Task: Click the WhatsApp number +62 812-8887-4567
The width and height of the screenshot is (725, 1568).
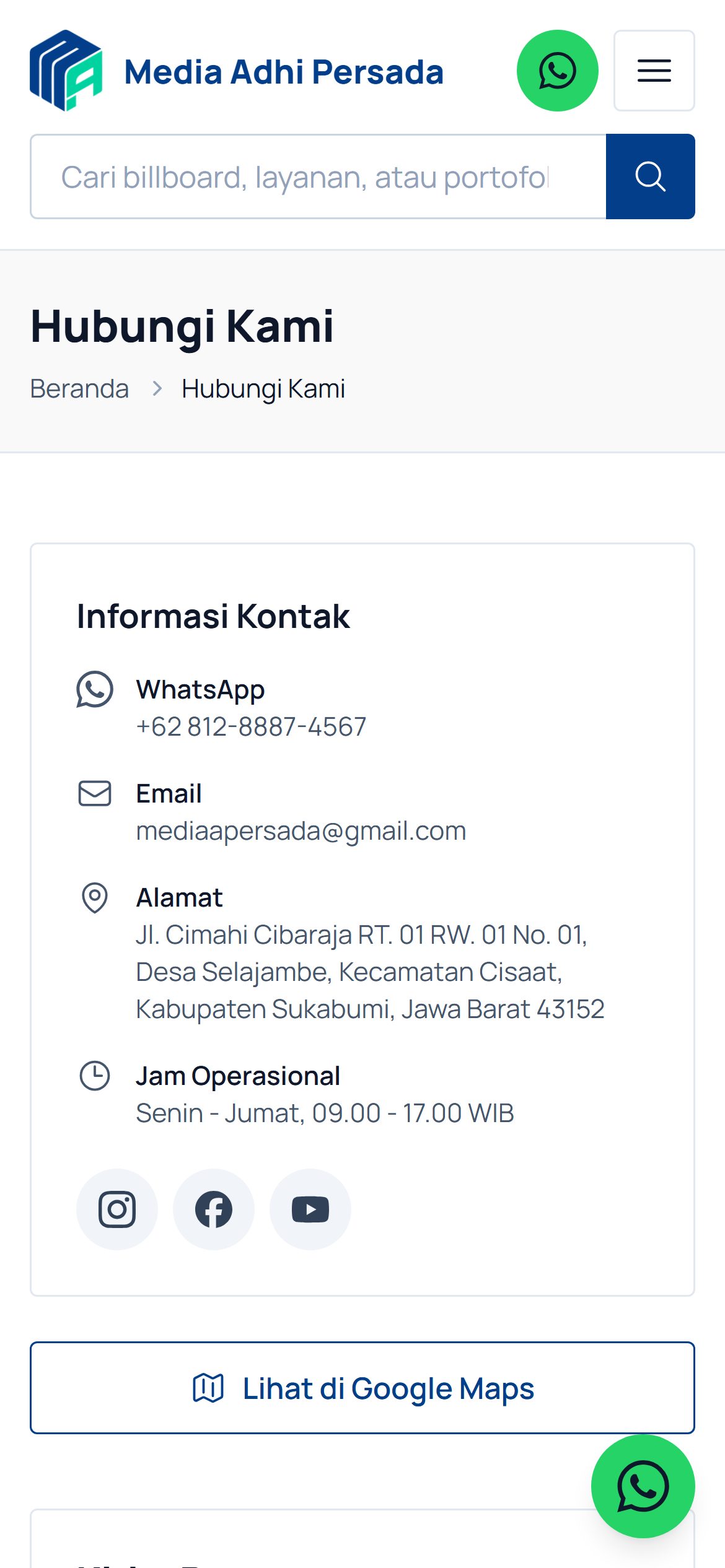Action: click(251, 726)
